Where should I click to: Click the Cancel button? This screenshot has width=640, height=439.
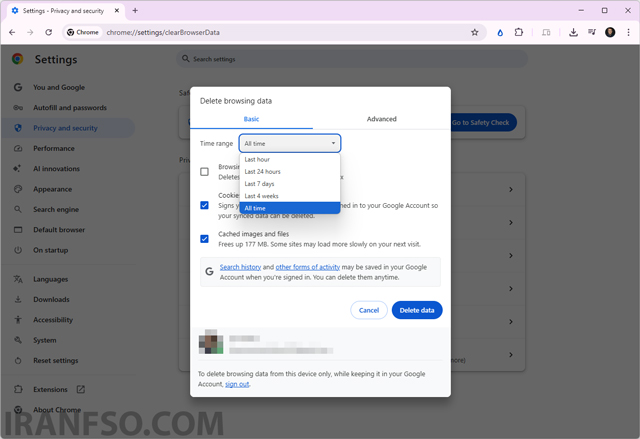(x=369, y=310)
